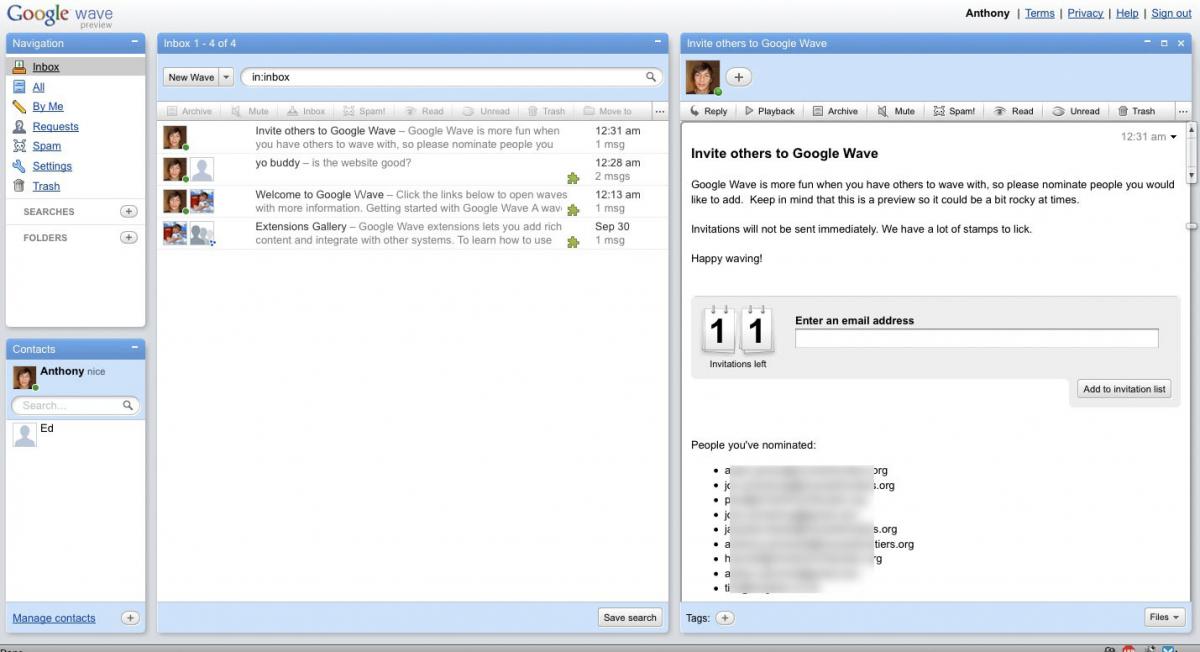Mark open wave as Unread
Screen dimensions: 1200x652
coord(1075,111)
